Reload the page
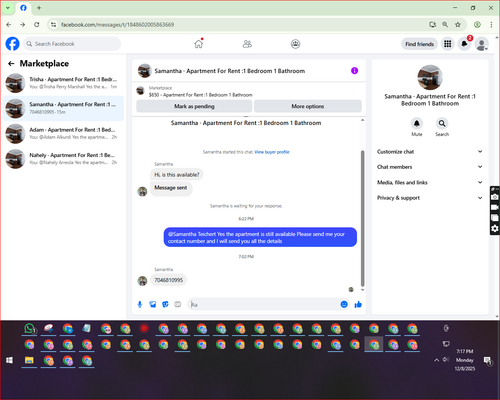The image size is (500, 400). tap(37, 25)
